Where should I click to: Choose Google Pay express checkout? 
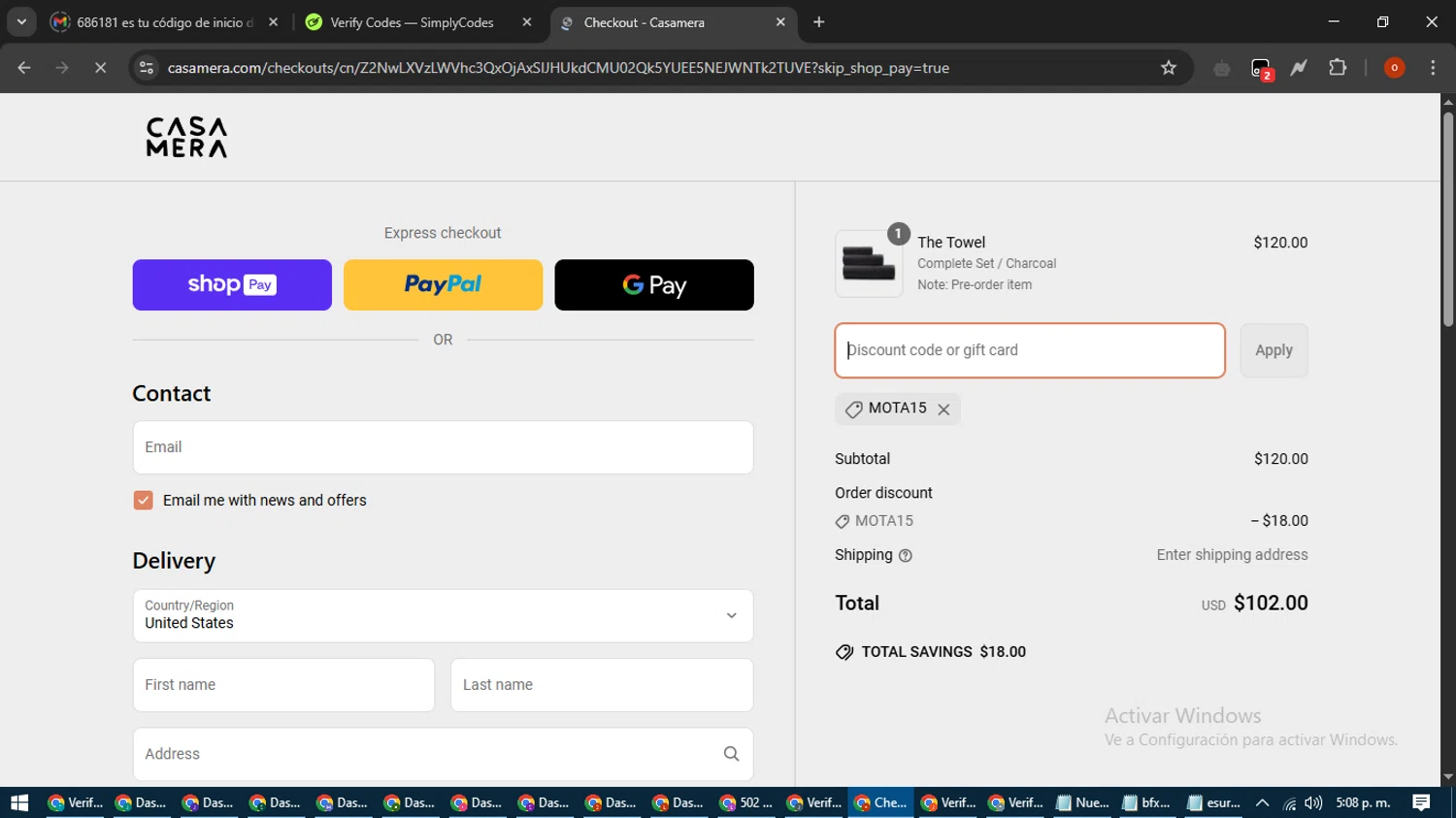654,284
